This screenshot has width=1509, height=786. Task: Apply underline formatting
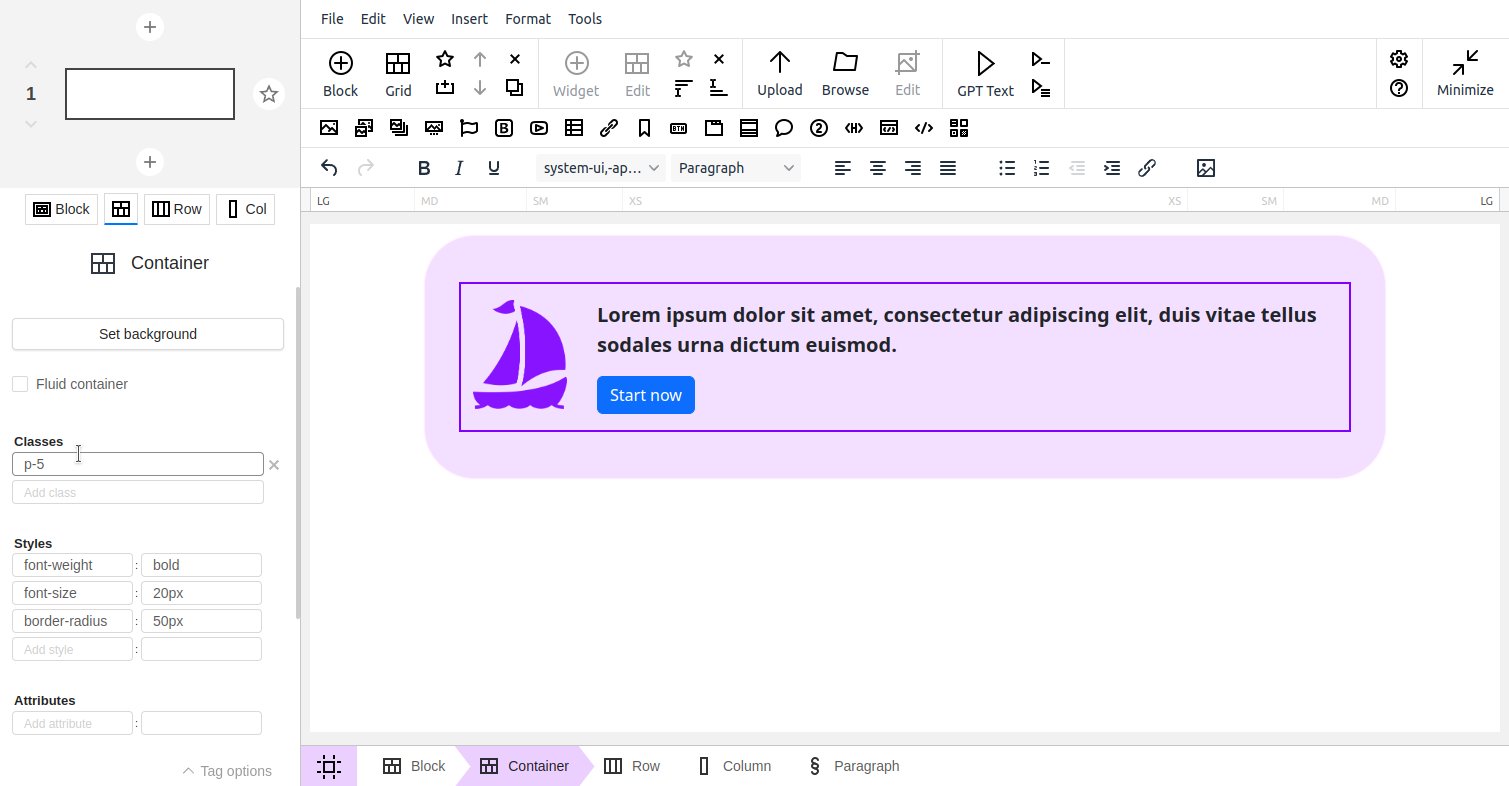click(x=493, y=168)
